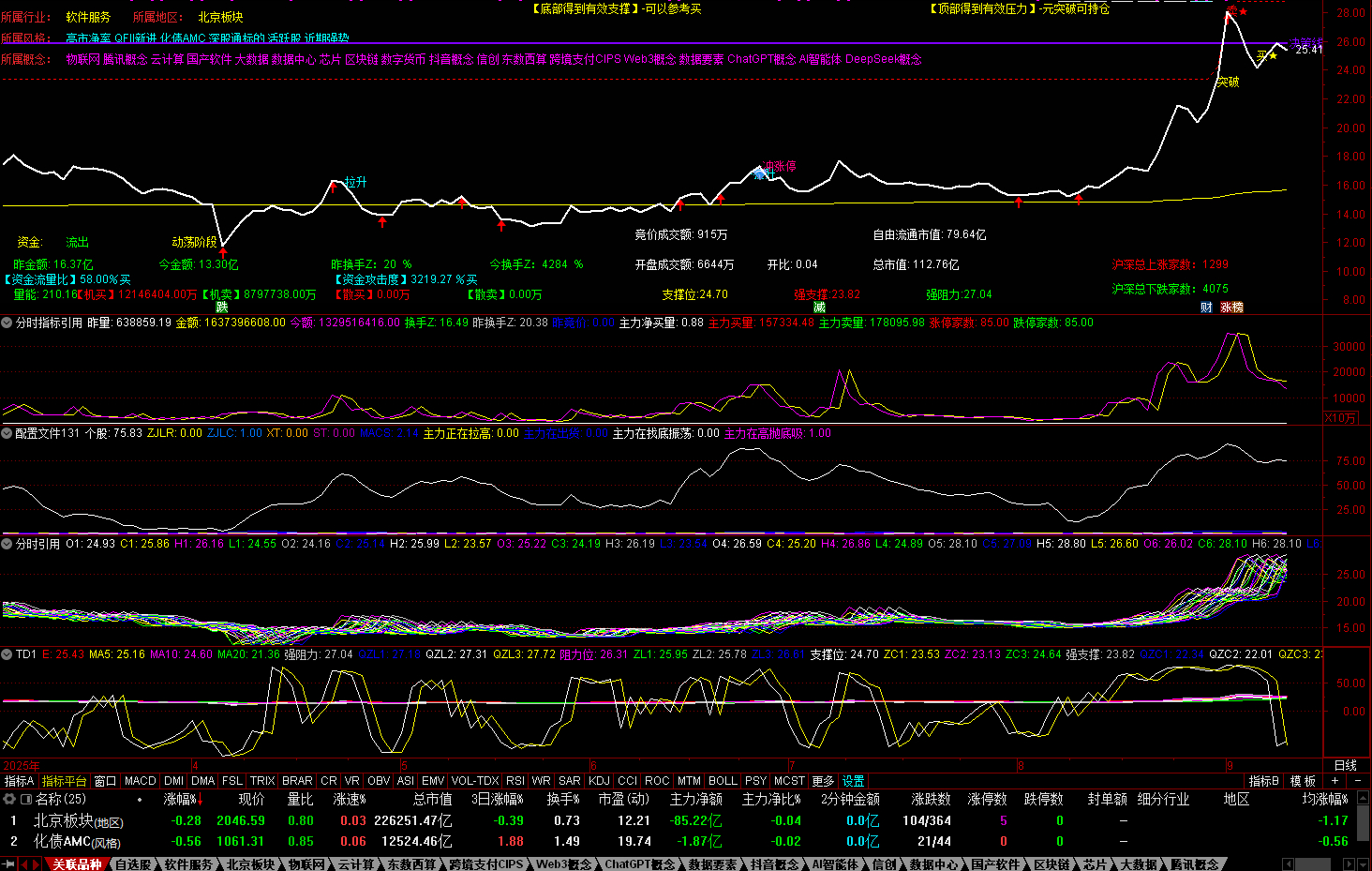Select the 化债AMC(风格) table row
This screenshot has width=1372, height=871.
point(679,842)
